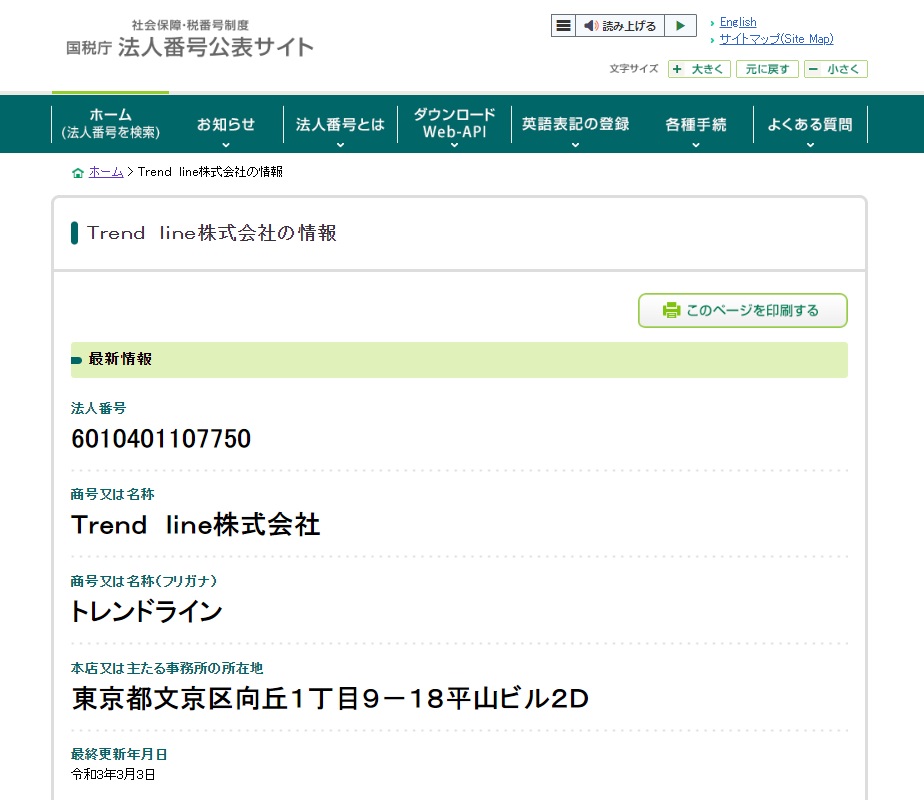The width and height of the screenshot is (924, 800).
Task: Expand chevron under 各種手続
Action: pos(695,145)
